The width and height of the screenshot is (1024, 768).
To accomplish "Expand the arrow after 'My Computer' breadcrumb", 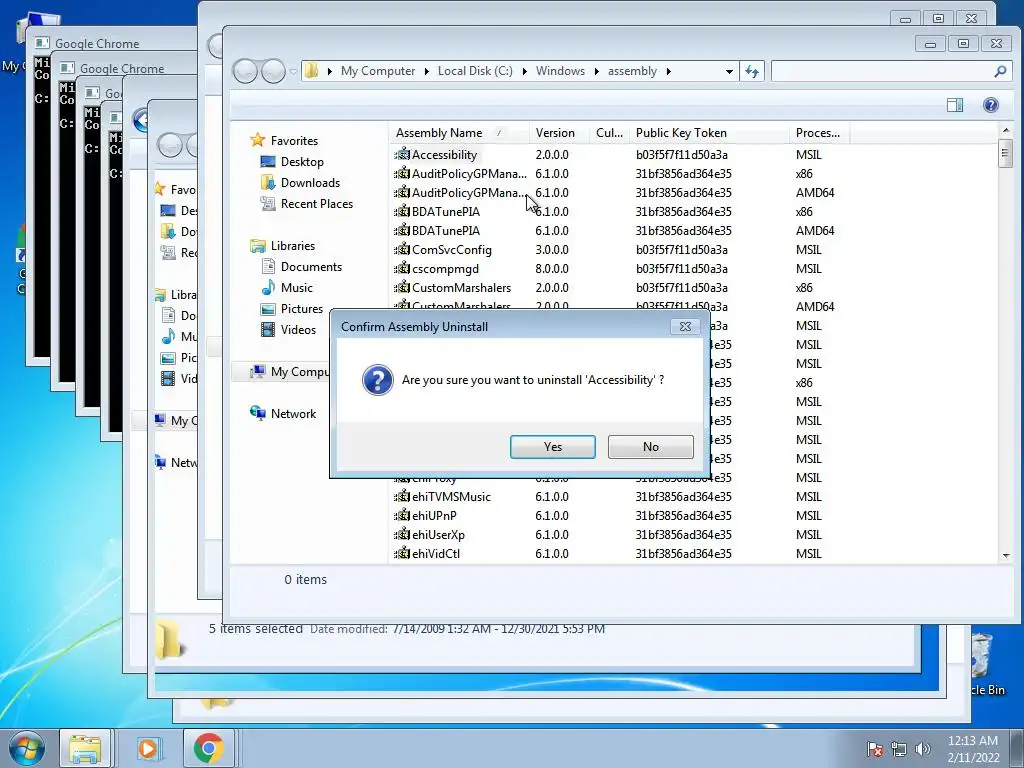I will tap(426, 71).
